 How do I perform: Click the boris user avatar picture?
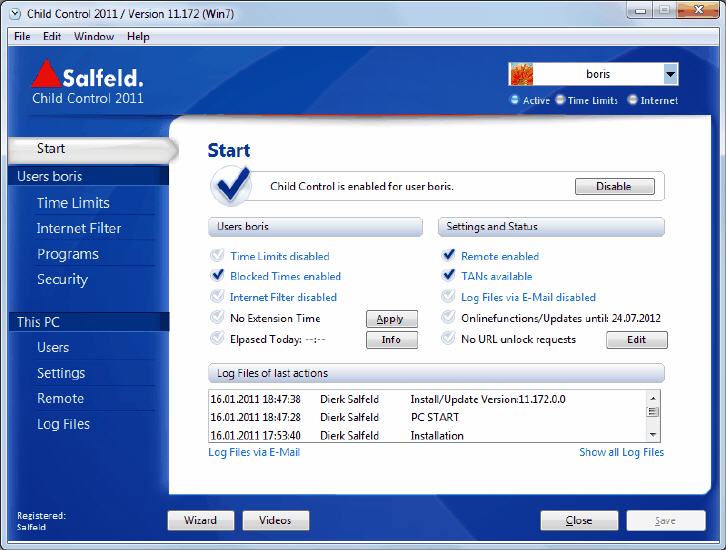pyautogui.click(x=521, y=74)
